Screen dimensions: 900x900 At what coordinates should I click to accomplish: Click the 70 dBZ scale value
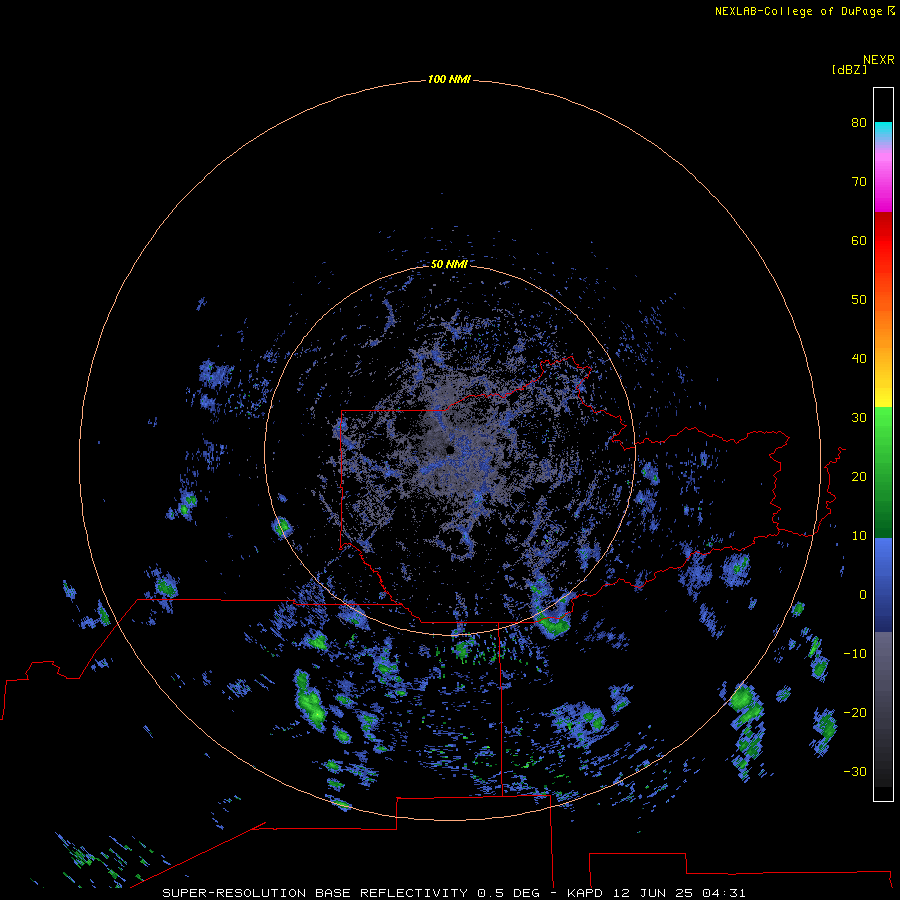(x=859, y=181)
